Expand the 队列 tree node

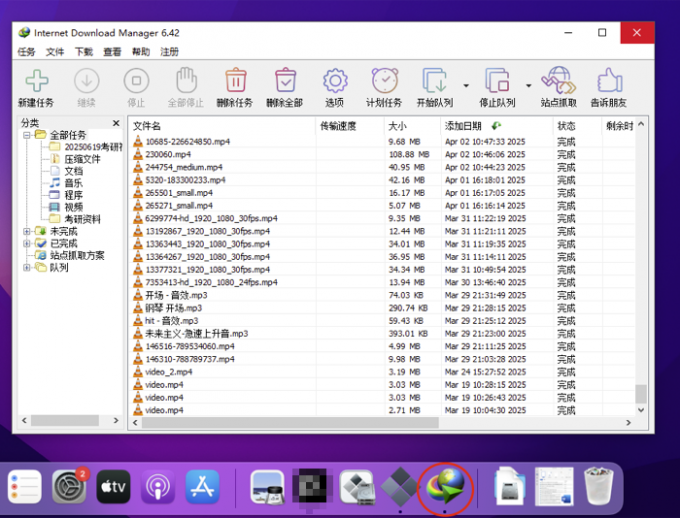[x=26, y=268]
